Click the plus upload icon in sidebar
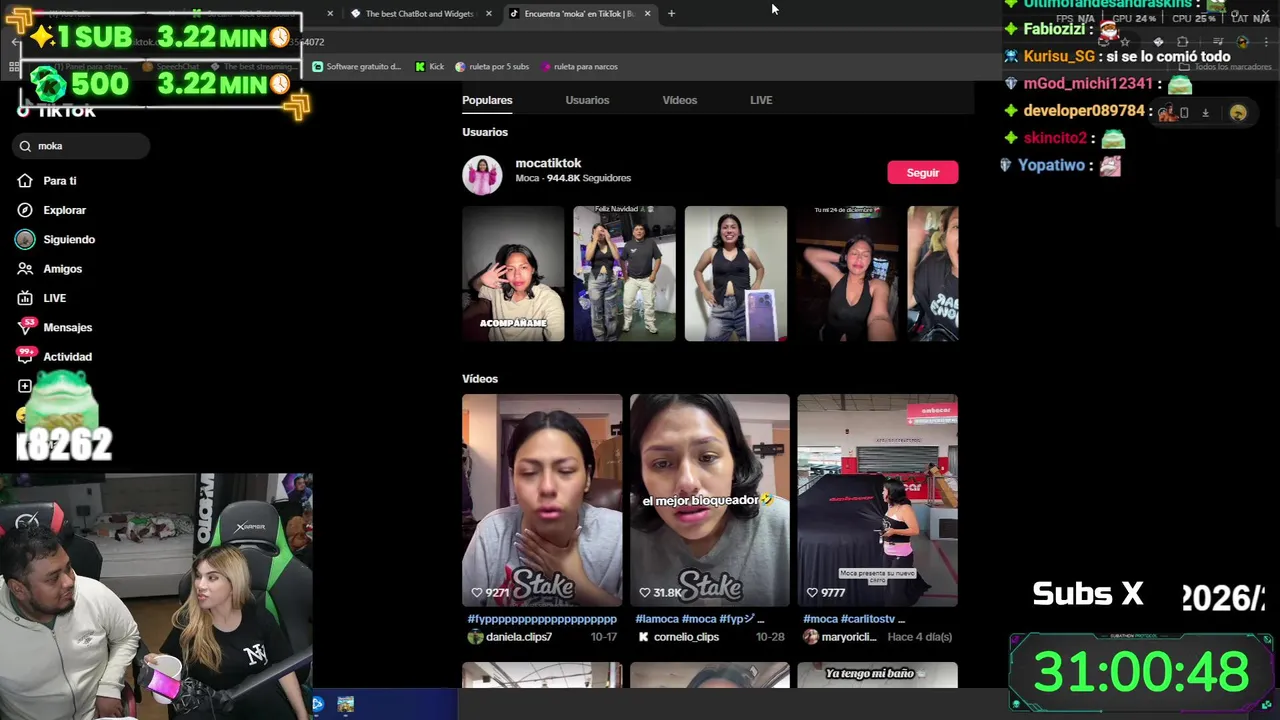The width and height of the screenshot is (1280, 720). (25, 386)
